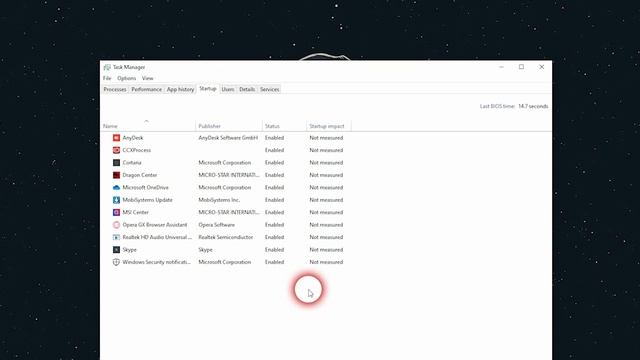Select the MobiSystems Update row name

(147, 200)
